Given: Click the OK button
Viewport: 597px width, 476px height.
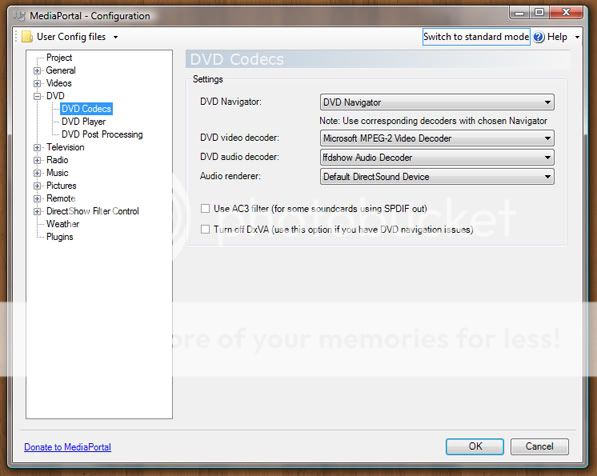Looking at the screenshot, I should pyautogui.click(x=475, y=446).
